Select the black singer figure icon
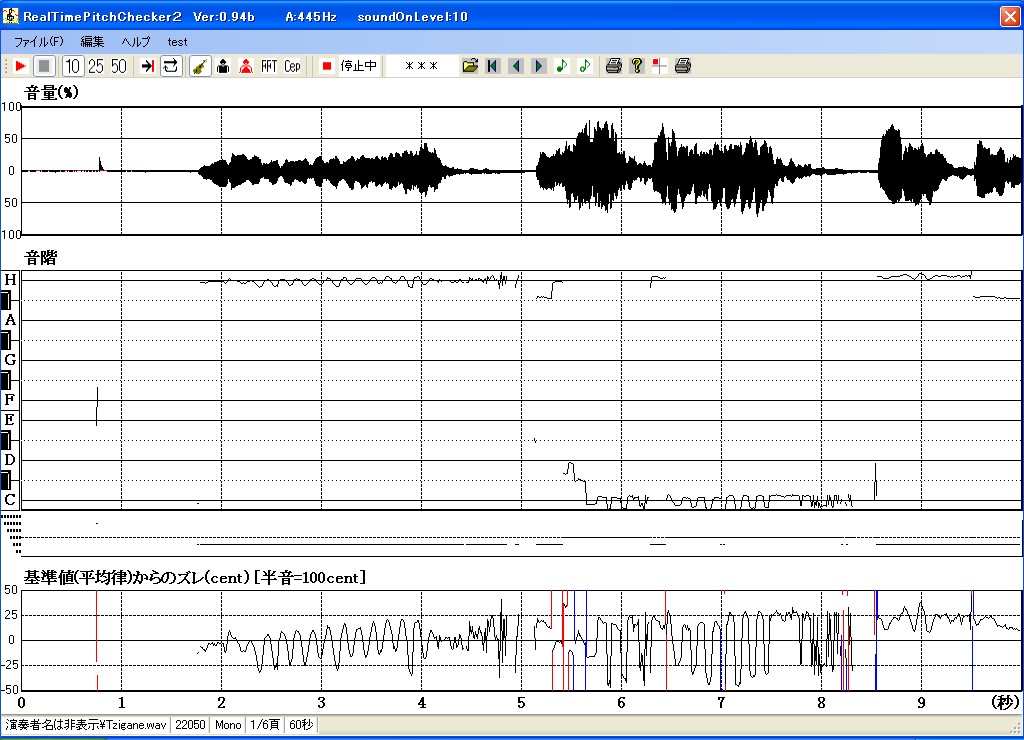The image size is (1024, 740). pos(223,66)
